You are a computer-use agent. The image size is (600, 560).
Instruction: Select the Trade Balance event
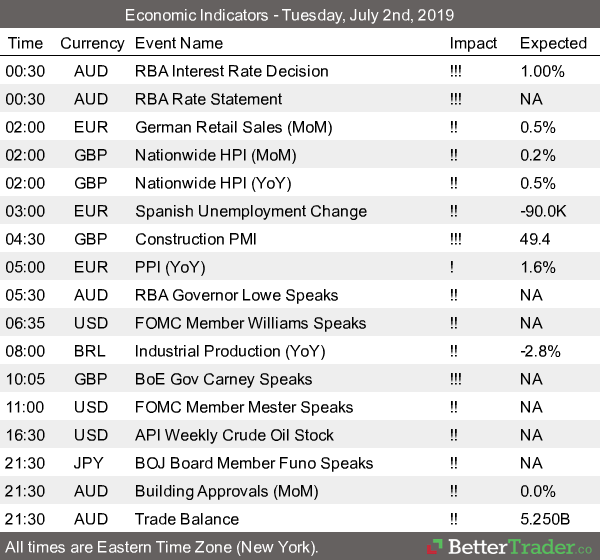tap(187, 519)
